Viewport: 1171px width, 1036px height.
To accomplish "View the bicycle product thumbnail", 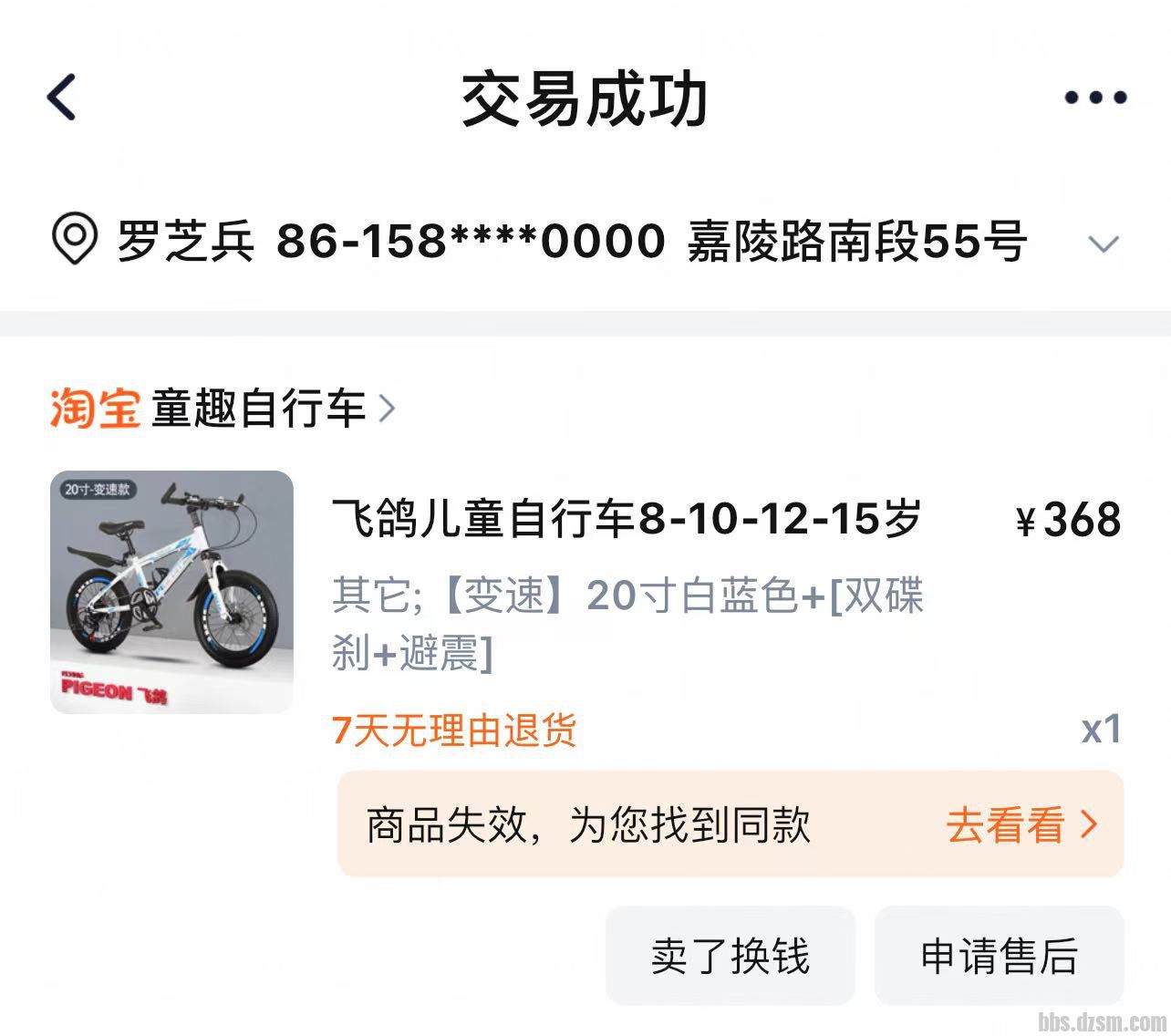I will click(x=171, y=592).
